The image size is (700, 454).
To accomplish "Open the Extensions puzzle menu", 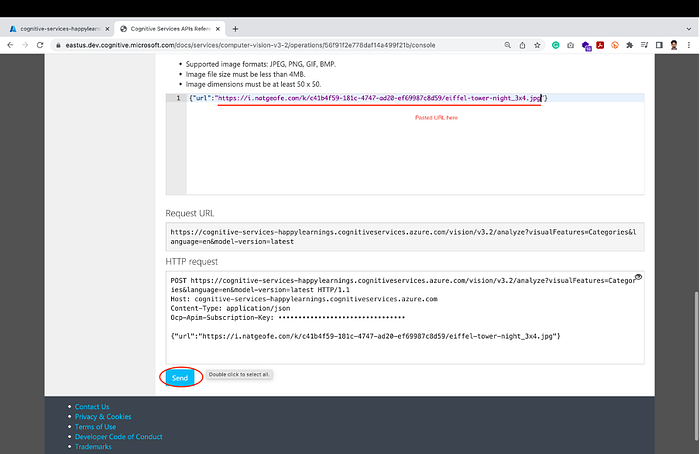I will [629, 45].
